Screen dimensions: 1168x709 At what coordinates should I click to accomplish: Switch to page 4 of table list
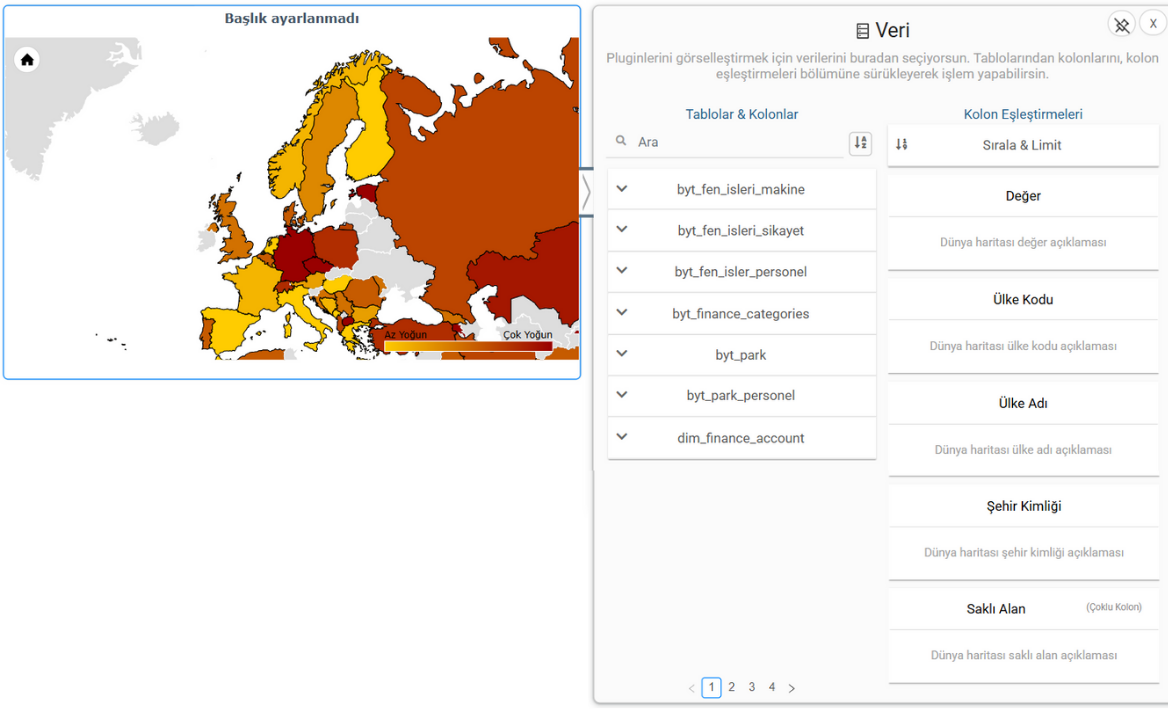[772, 688]
